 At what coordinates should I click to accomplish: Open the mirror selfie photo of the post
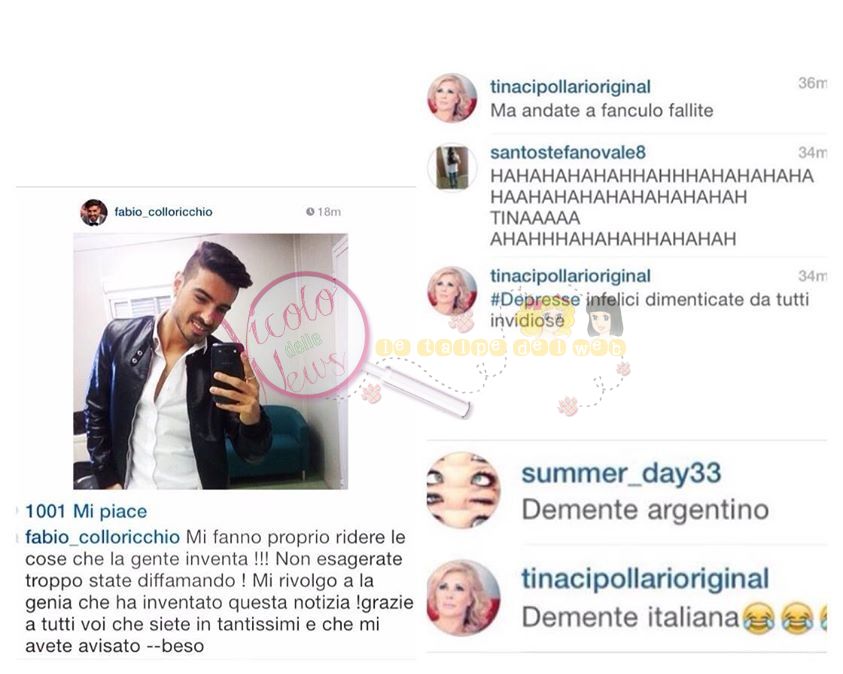pos(211,361)
